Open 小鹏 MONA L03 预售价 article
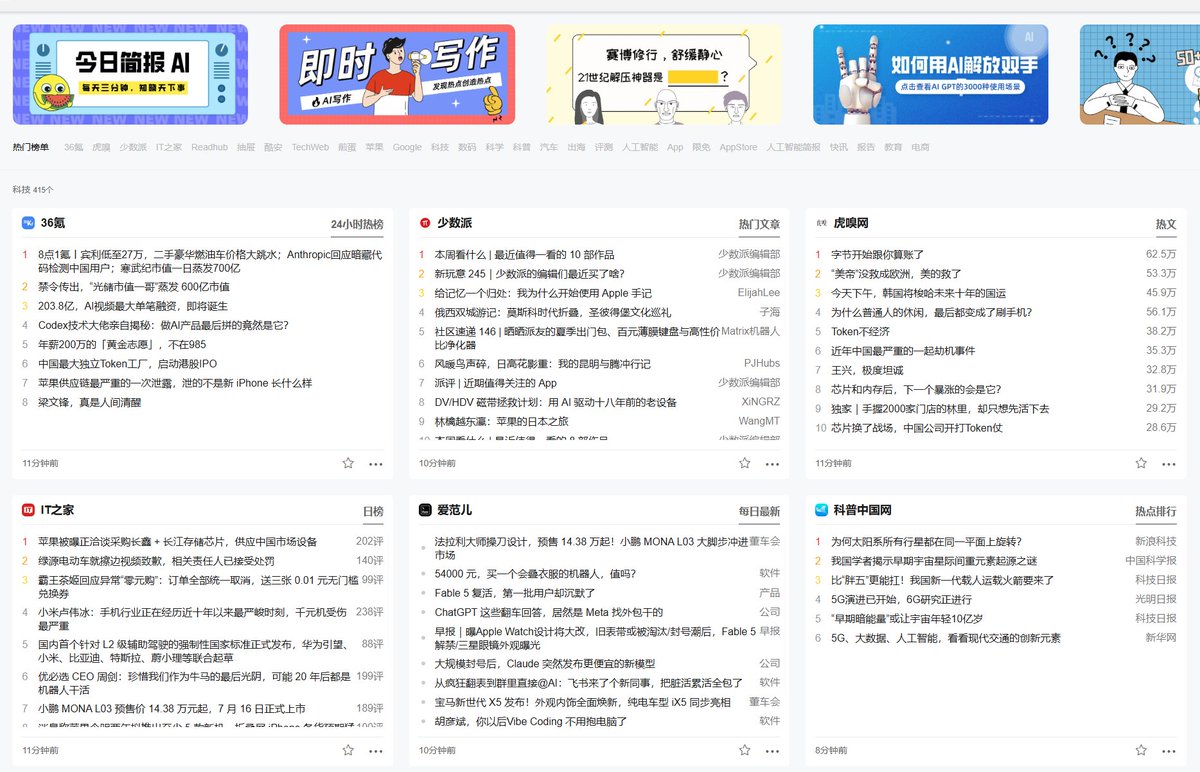 tap(171, 708)
